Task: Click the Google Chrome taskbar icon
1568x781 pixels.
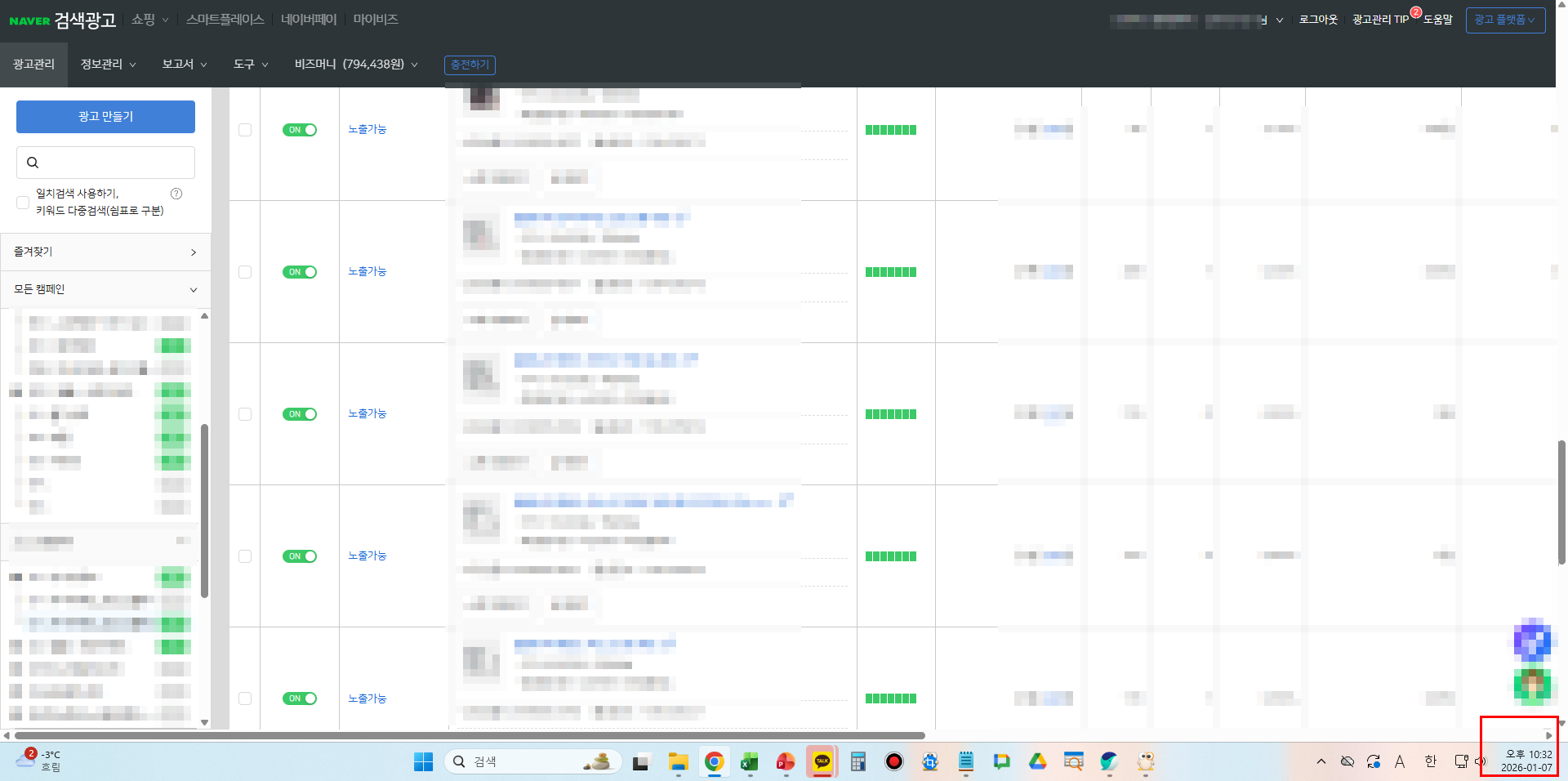Action: point(714,761)
